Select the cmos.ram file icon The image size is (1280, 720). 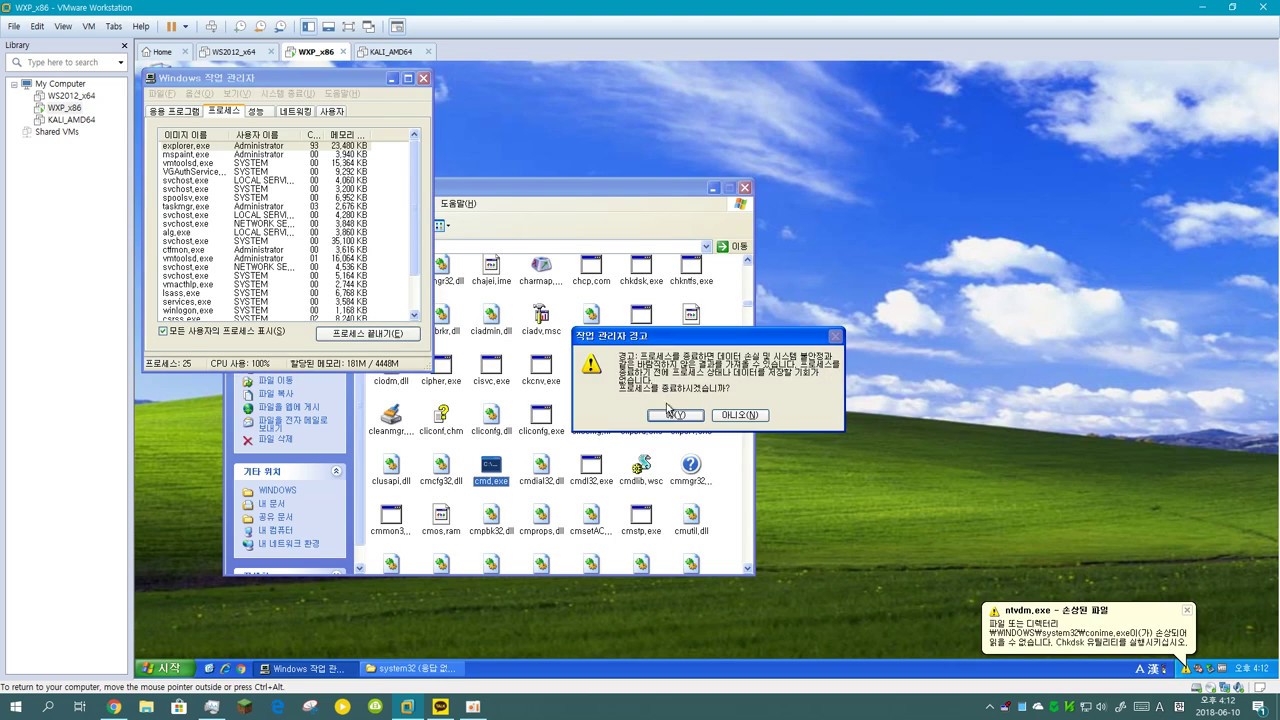(441, 521)
